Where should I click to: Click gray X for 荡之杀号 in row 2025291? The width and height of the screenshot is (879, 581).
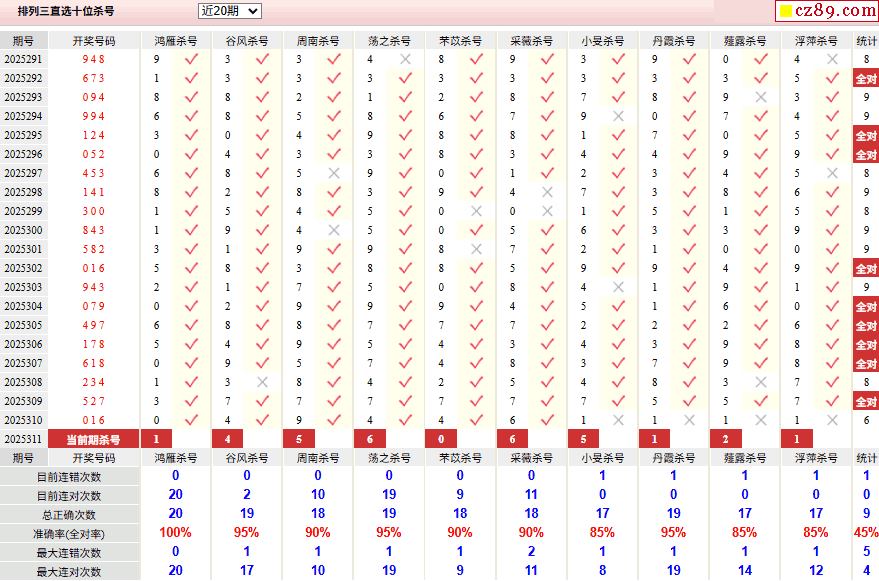coord(405,59)
